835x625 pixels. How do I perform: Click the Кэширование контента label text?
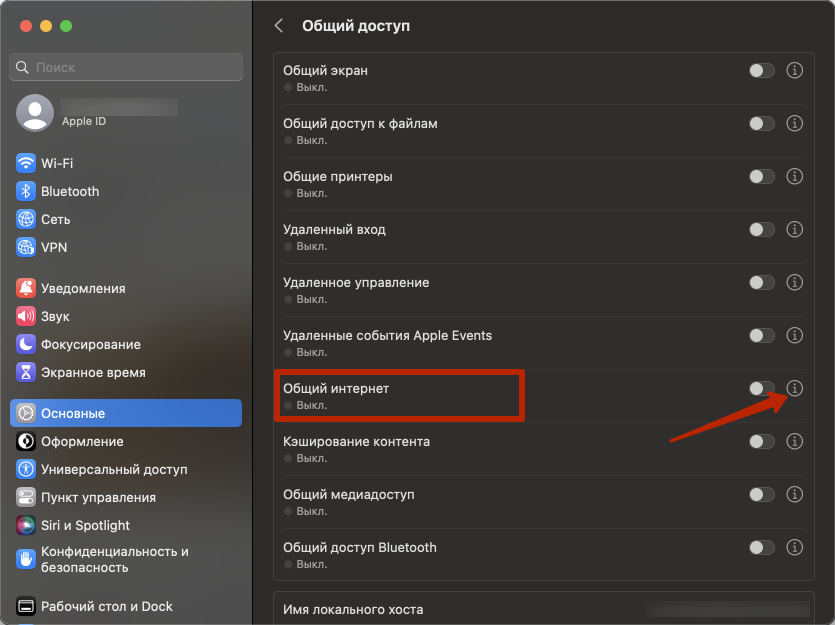point(356,441)
